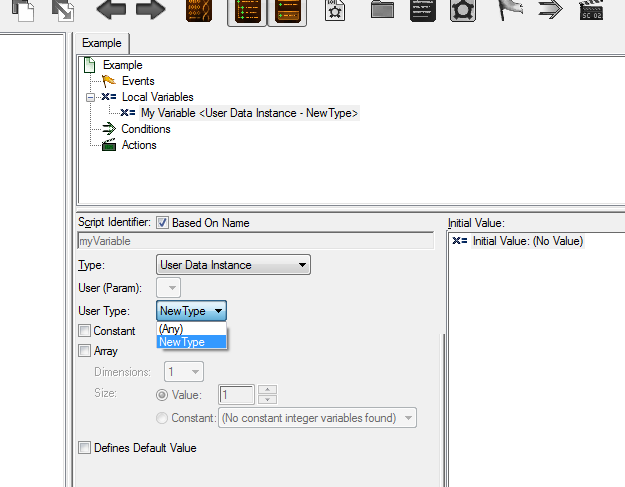Open the Dimensions dropdown
625x487 pixels.
(x=184, y=372)
